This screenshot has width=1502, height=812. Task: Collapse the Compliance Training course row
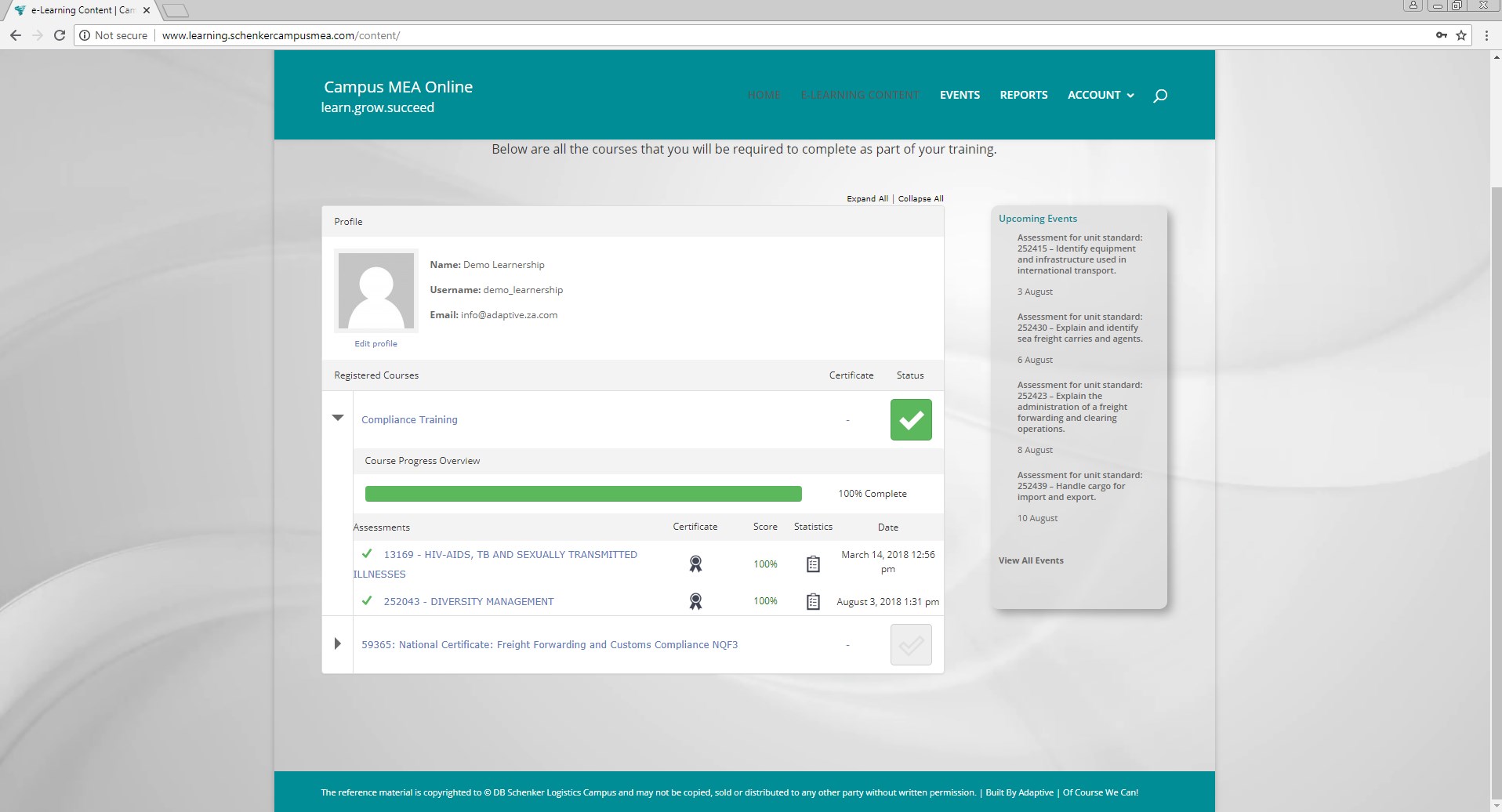click(338, 418)
